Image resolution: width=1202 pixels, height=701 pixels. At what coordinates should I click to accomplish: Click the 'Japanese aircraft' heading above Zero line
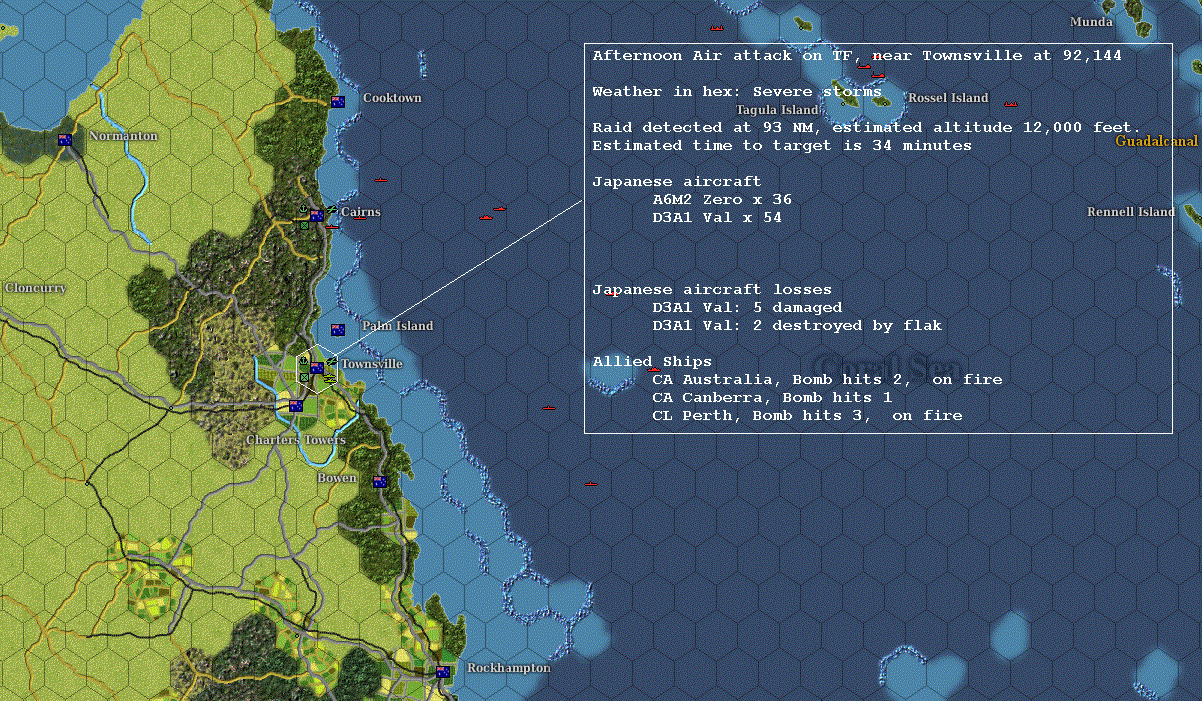point(677,182)
